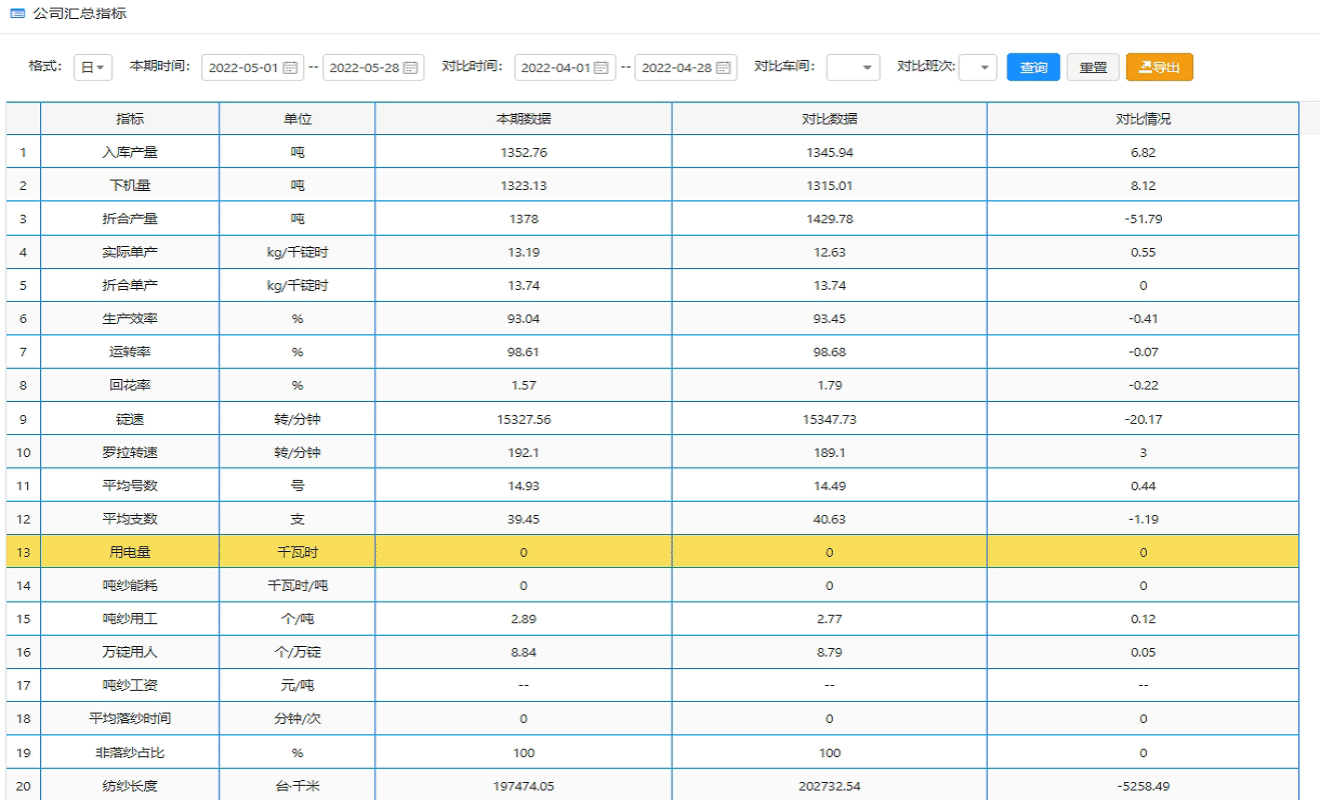
Task: Open calendar for start date 2022-05-01
Action: (x=291, y=68)
